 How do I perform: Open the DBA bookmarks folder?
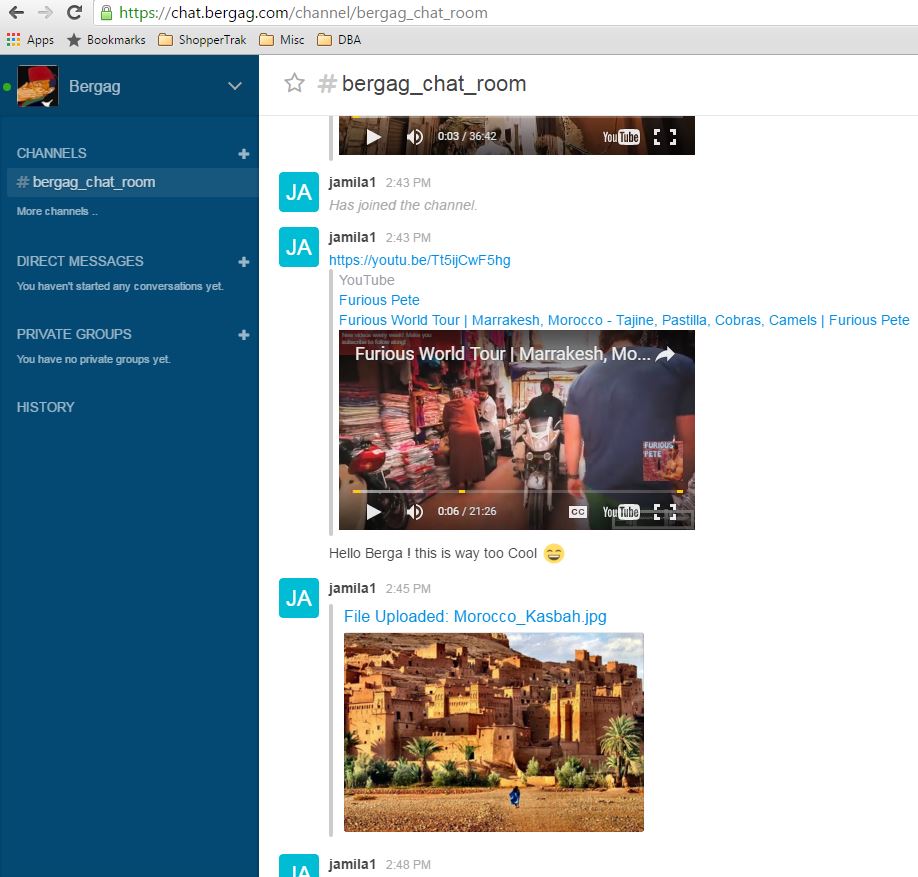point(339,40)
